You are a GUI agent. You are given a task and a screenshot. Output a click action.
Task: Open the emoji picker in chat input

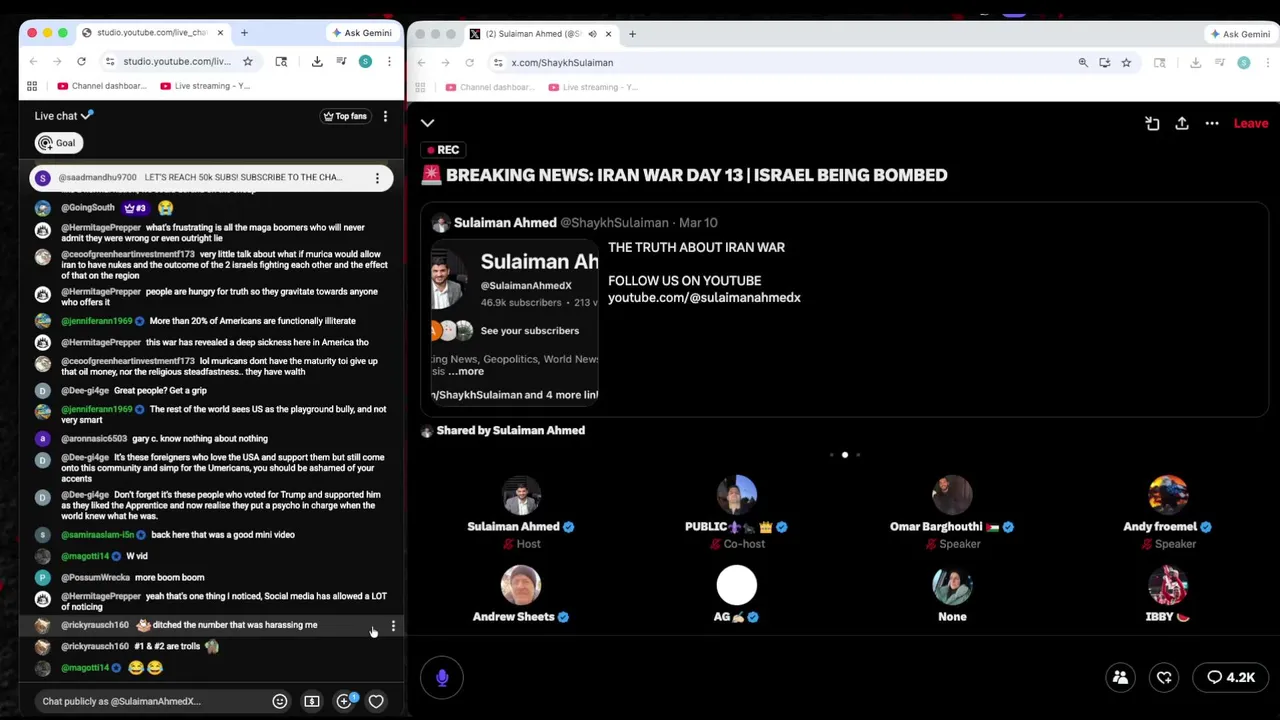[x=280, y=701]
